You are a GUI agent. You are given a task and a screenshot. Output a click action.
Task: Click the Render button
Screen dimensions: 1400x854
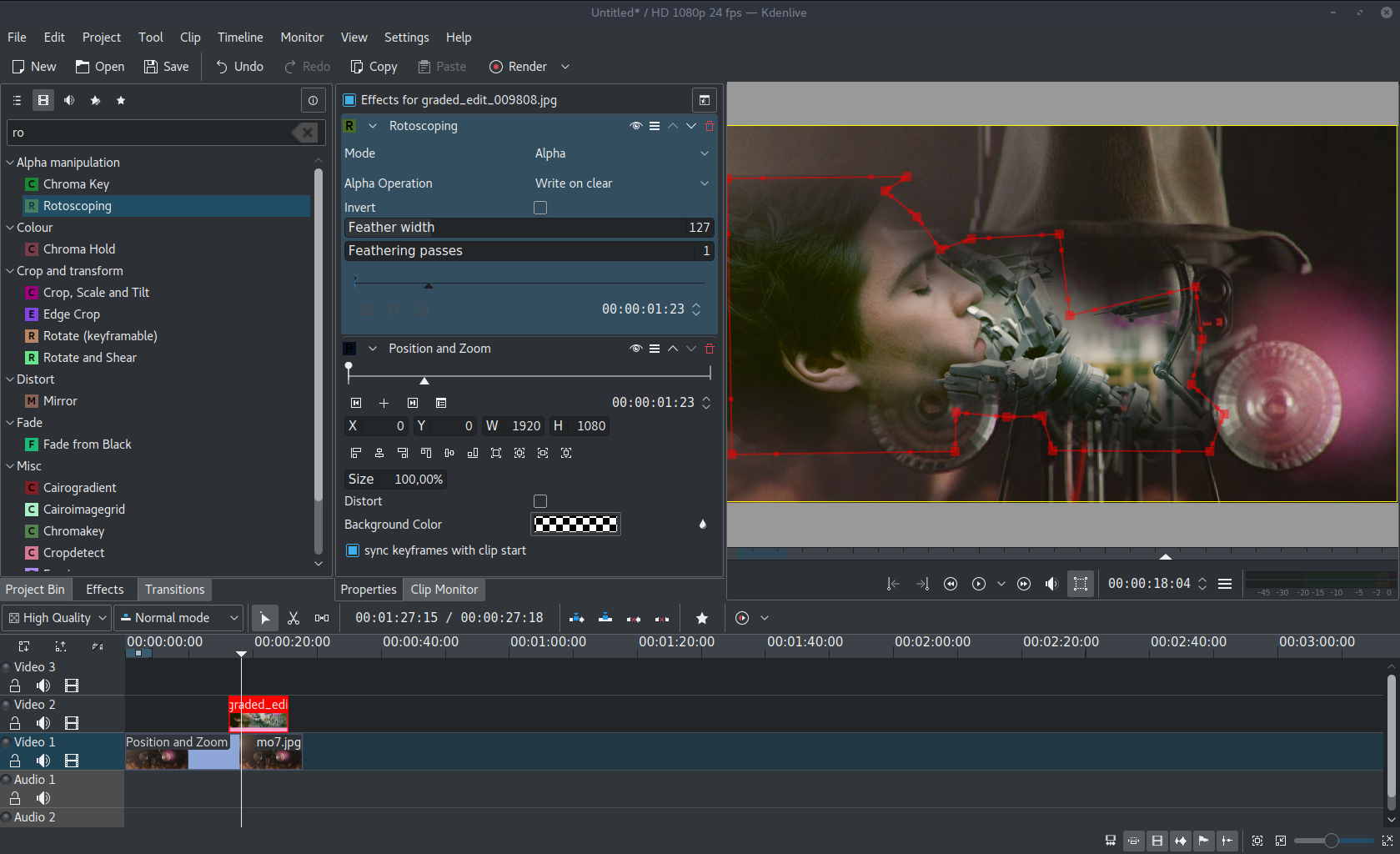click(518, 67)
